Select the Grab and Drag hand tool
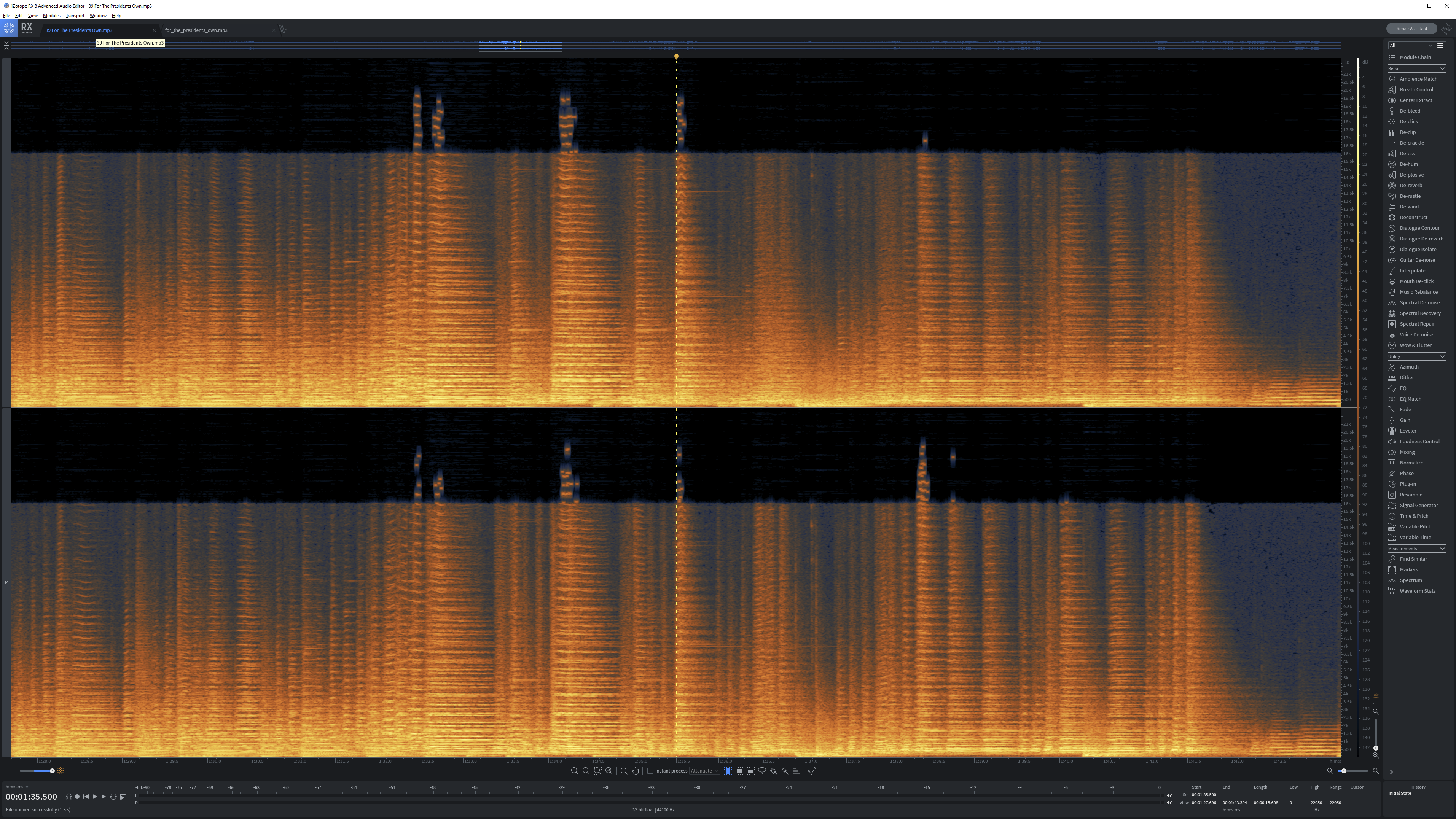 coord(635,771)
